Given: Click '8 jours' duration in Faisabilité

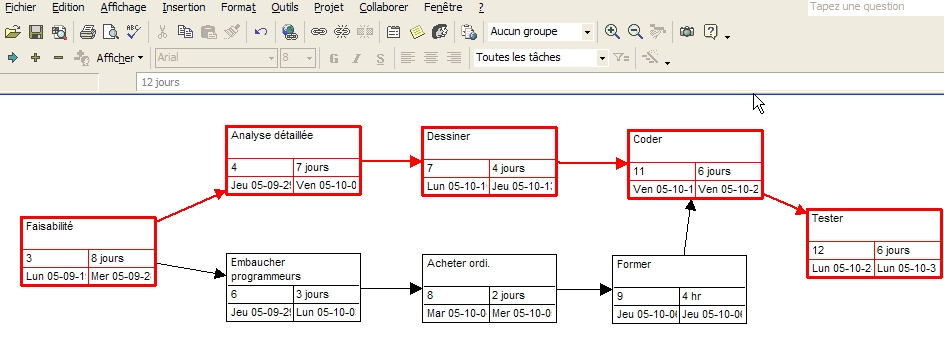Looking at the screenshot, I should (x=107, y=258).
